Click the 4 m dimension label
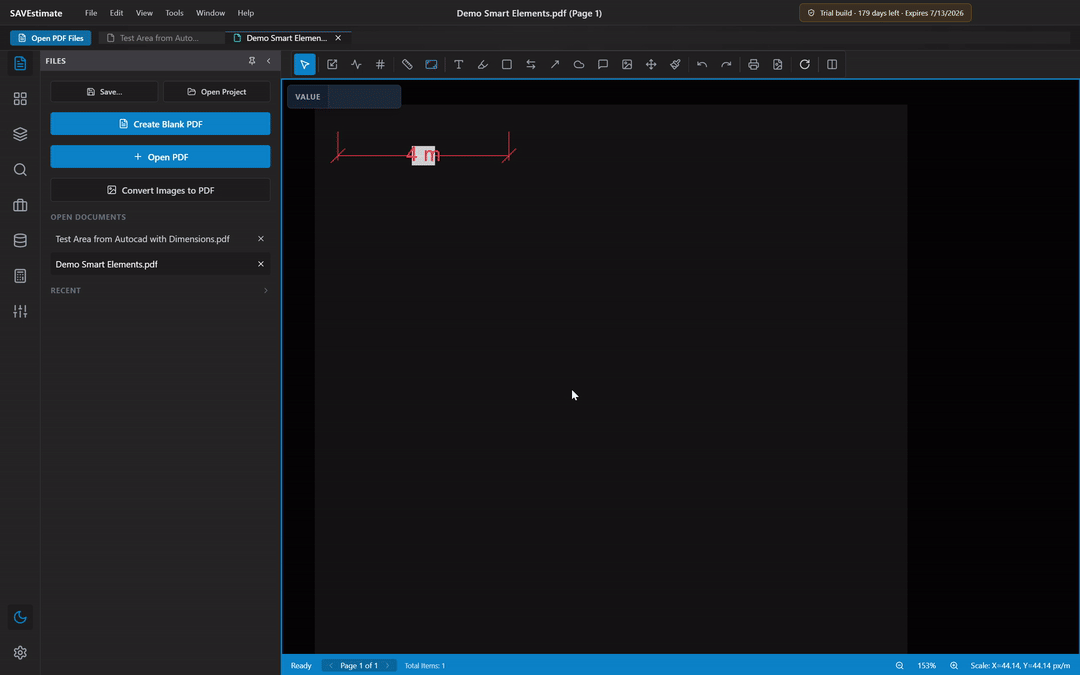Screen dimensions: 1080x675 tap(423, 155)
